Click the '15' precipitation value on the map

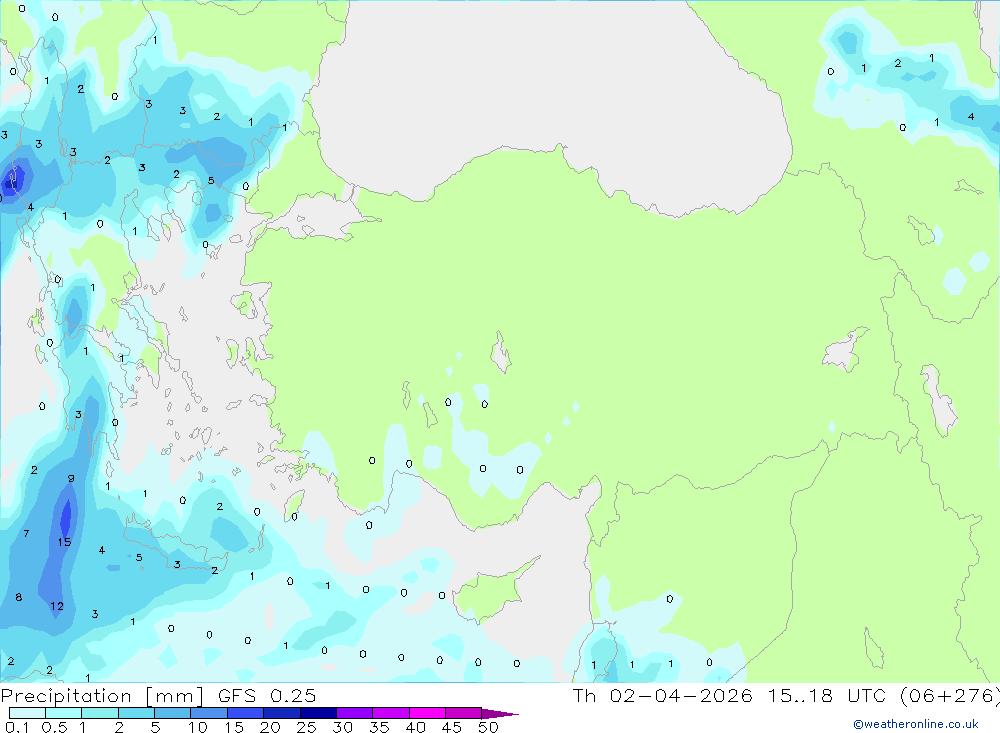click(x=64, y=542)
